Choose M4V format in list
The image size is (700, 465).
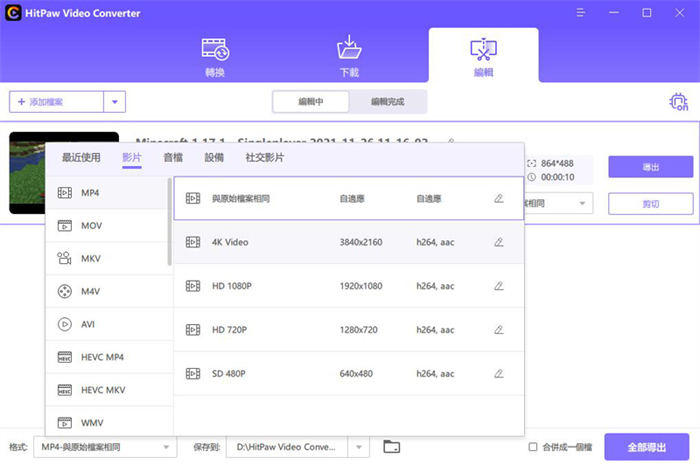[109, 291]
